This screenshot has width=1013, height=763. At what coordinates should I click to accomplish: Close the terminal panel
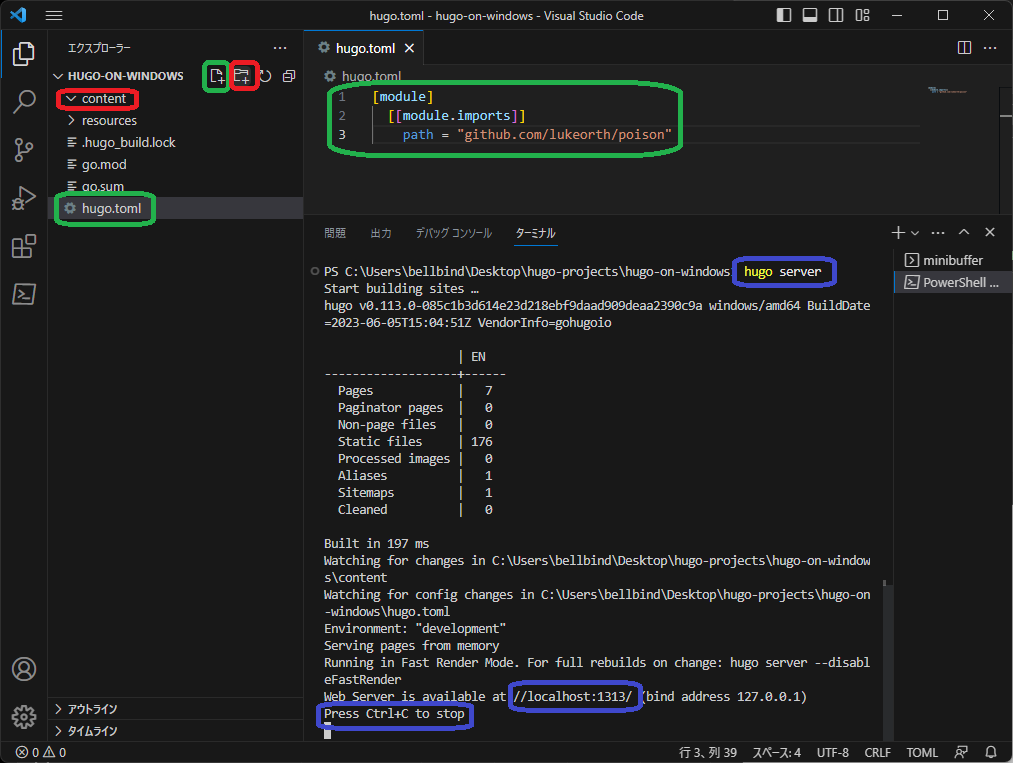click(x=990, y=233)
